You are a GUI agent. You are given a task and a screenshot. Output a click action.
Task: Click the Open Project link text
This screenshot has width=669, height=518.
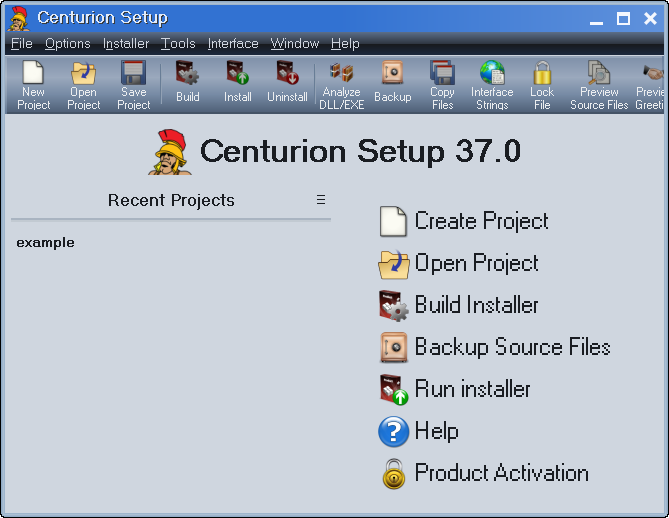point(476,263)
